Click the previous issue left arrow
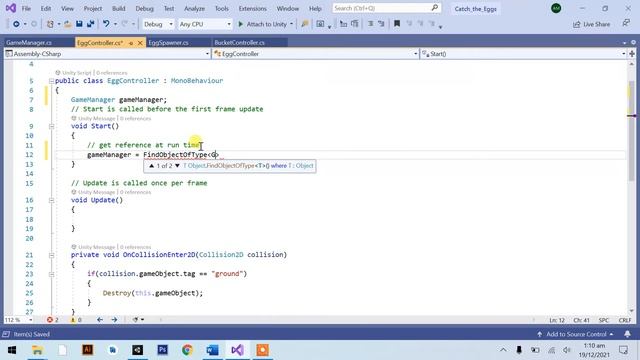 tap(100, 320)
